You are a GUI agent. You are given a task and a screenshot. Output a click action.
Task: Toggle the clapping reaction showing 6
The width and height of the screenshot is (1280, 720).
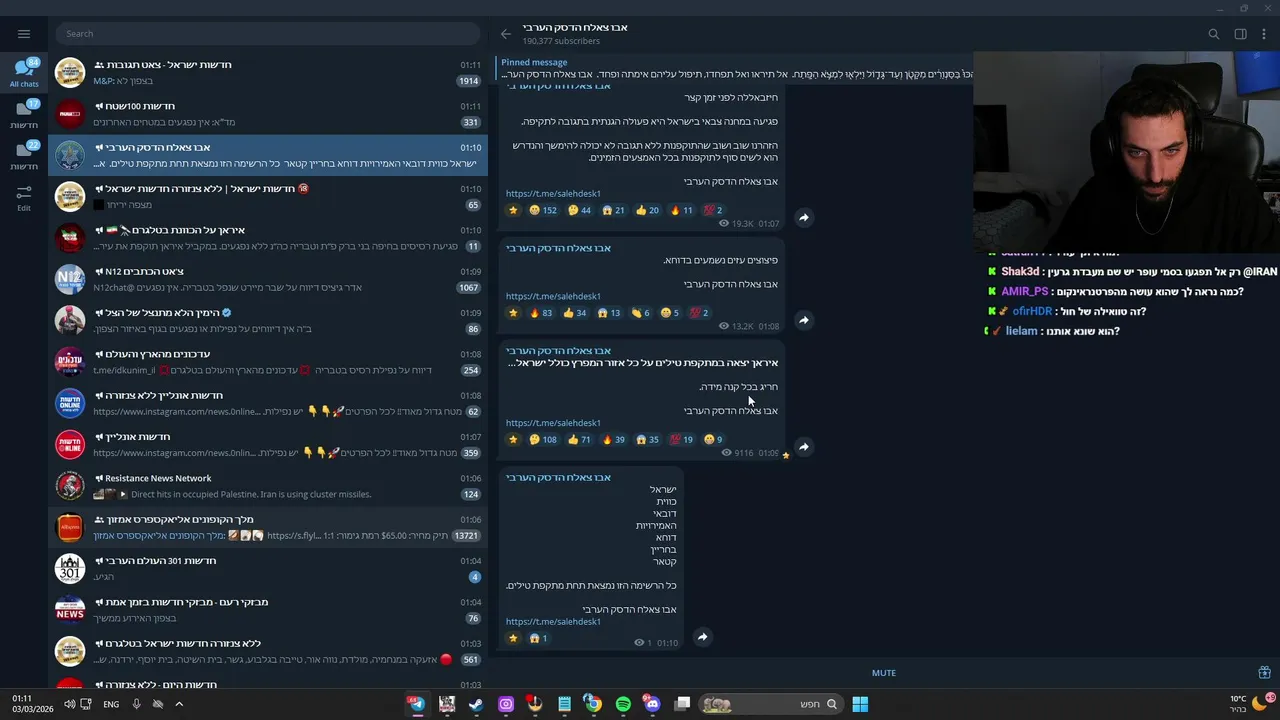point(640,313)
